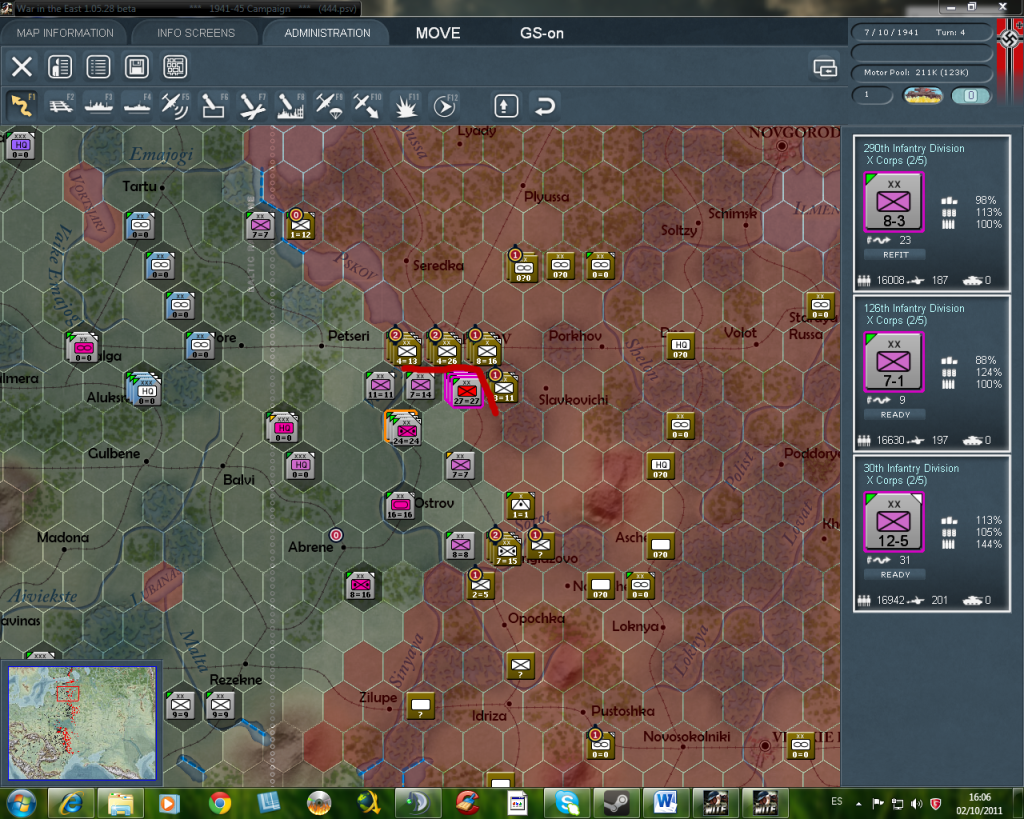Select the Soviet 4=13 unit stack

click(405, 349)
